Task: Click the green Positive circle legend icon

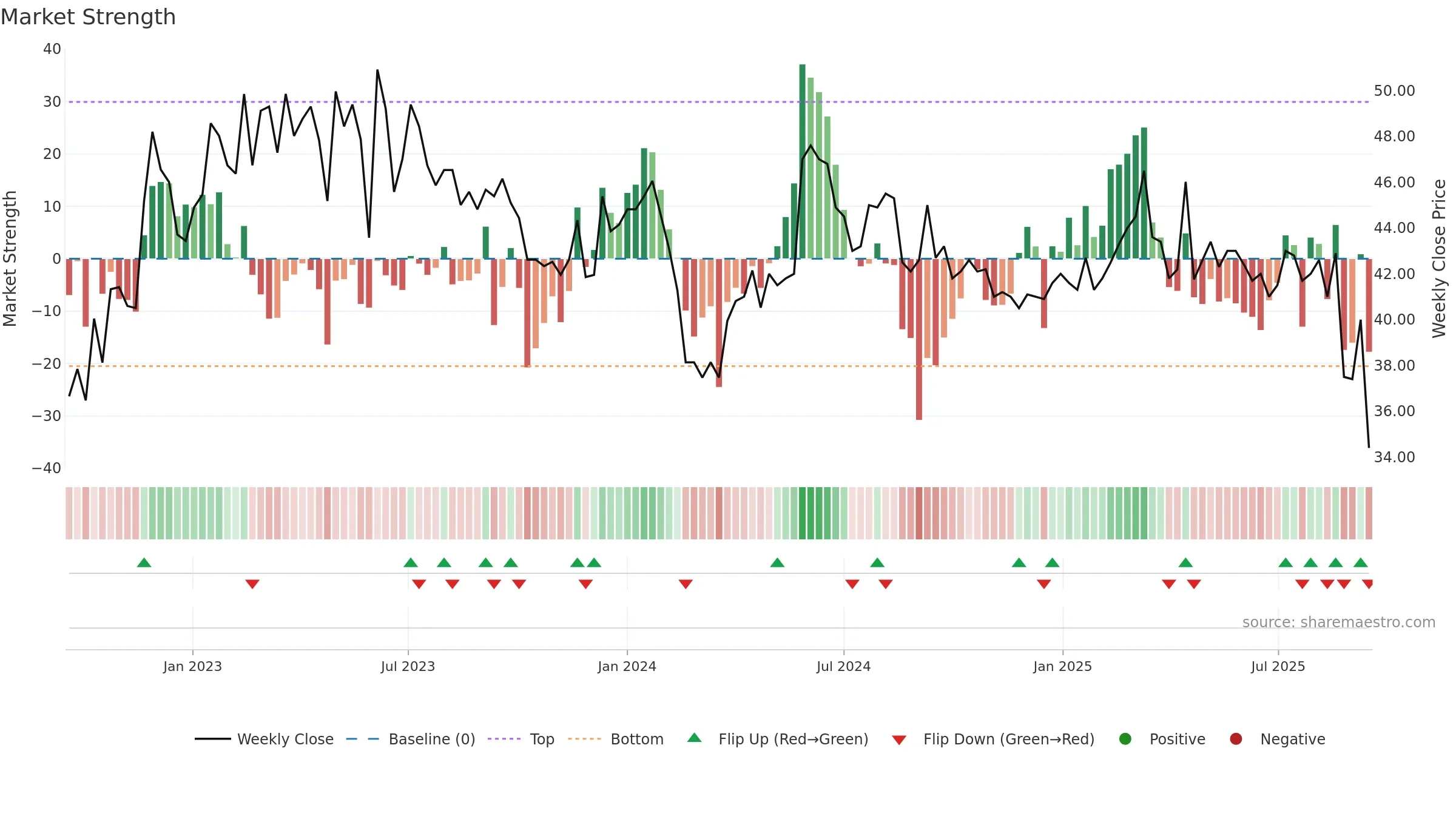Action: coord(1125,739)
